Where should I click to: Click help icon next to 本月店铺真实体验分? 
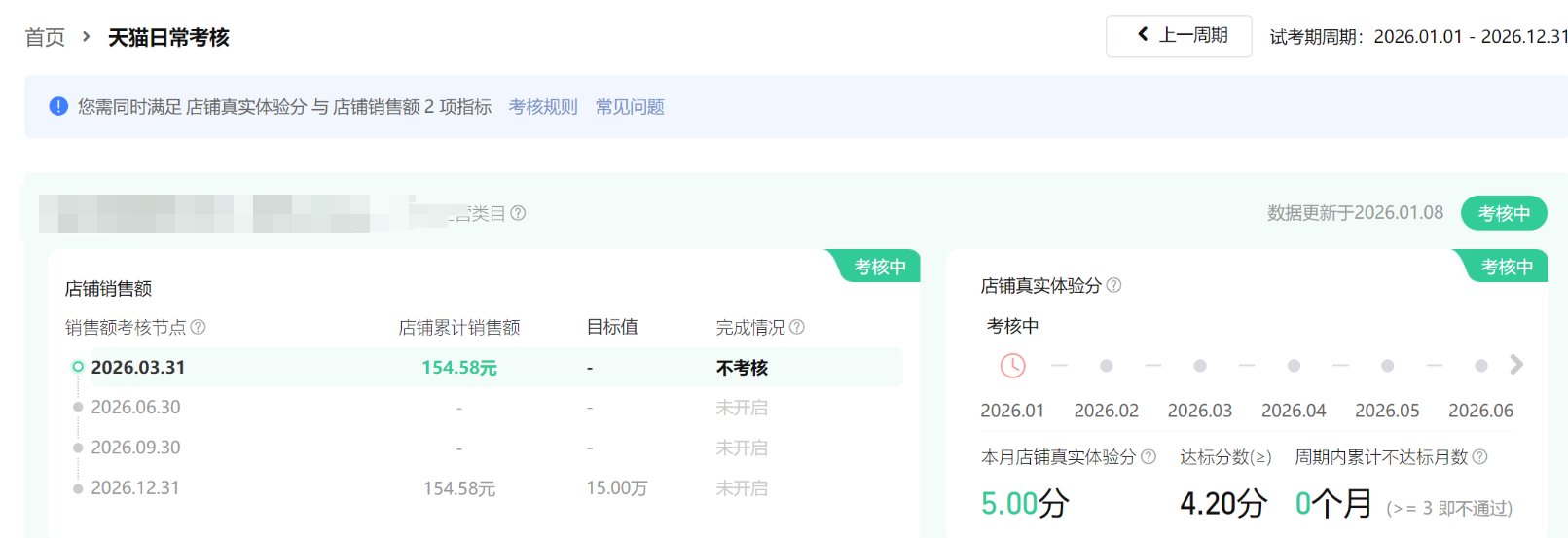[x=1149, y=456]
